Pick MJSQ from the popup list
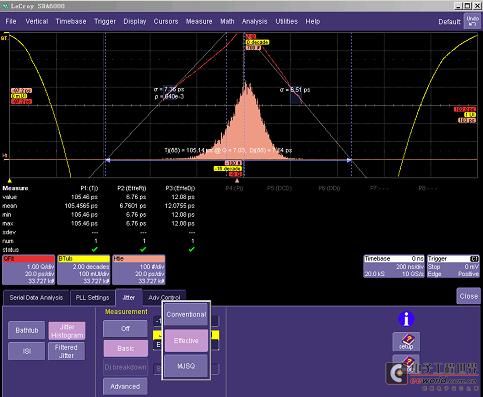Viewport: 483px width, 397px height. (x=186, y=366)
